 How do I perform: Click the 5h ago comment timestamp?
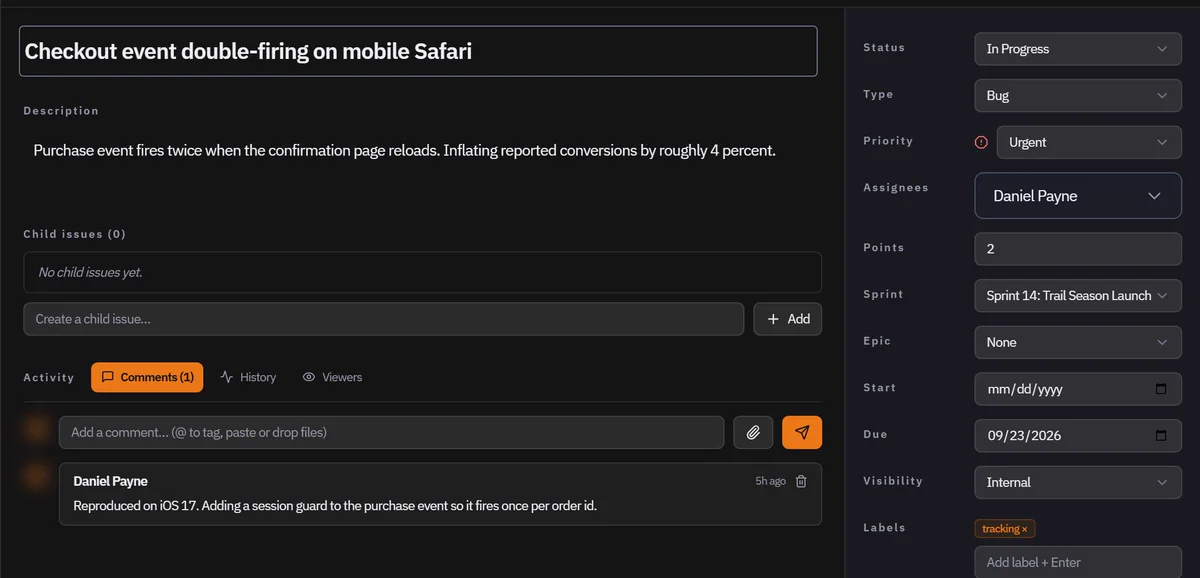tap(770, 481)
